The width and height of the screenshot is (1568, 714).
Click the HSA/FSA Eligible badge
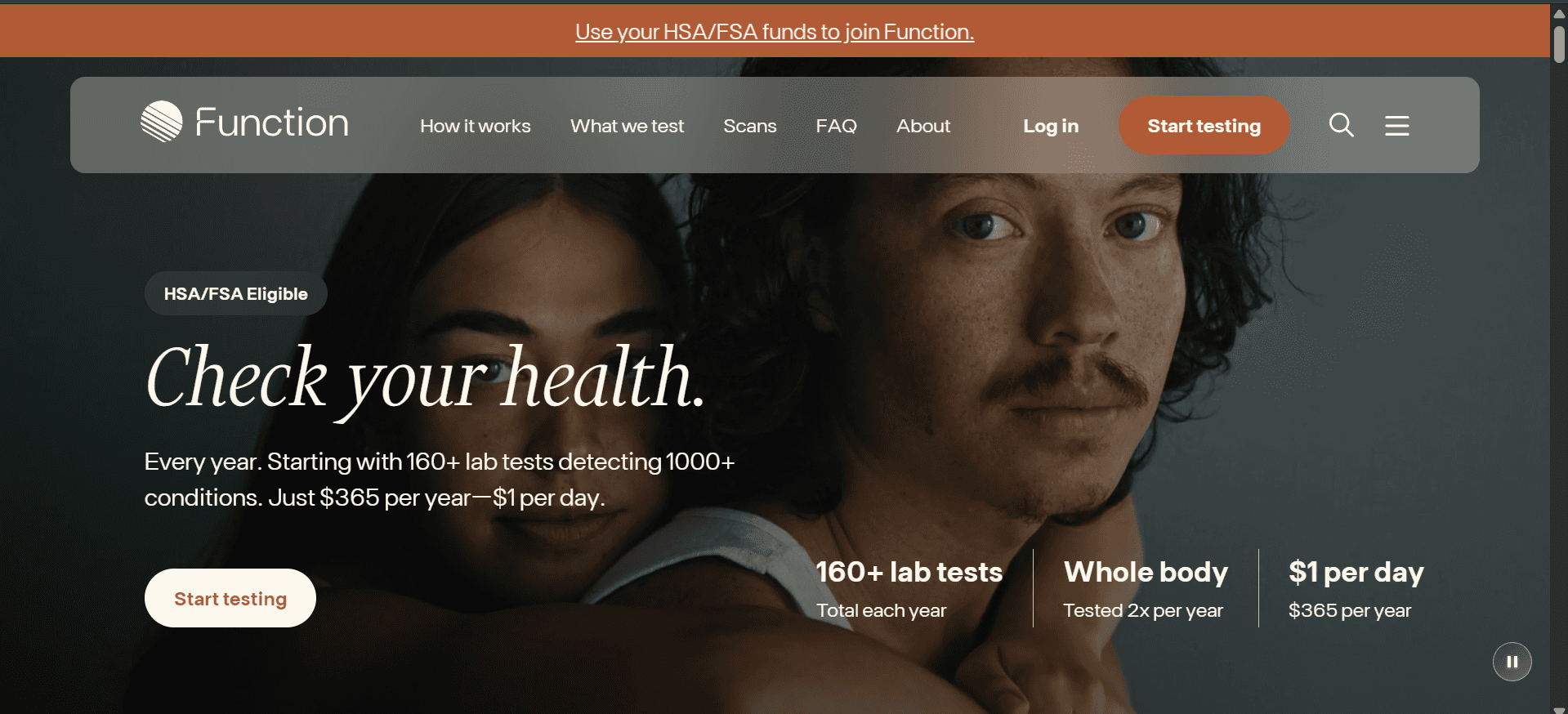tap(235, 293)
